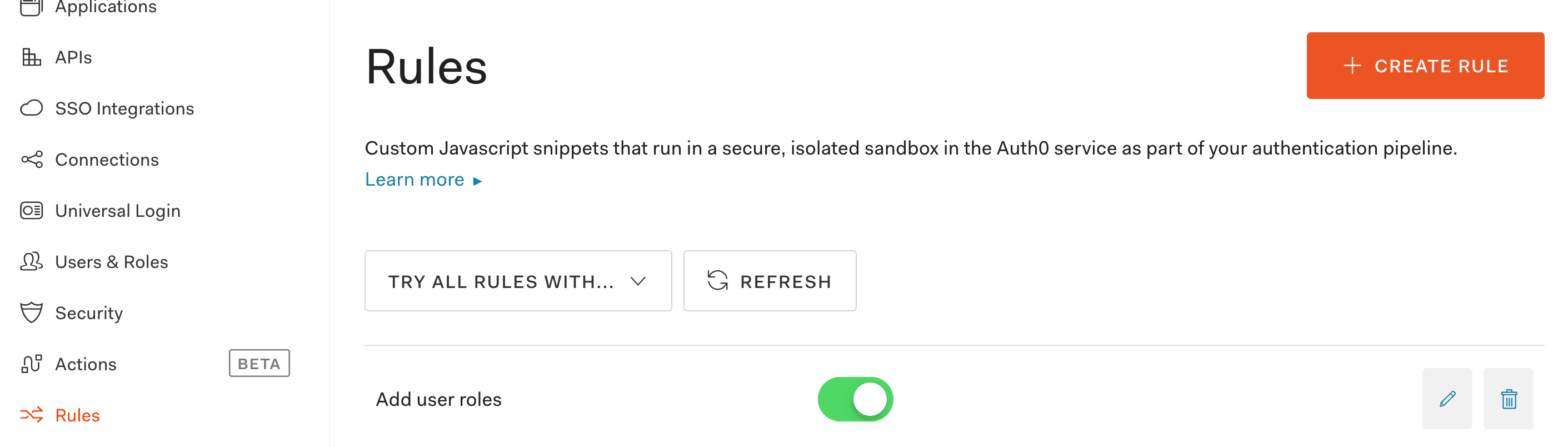Select the Users & Roles icon
Screen dimensions: 1568x447
point(31,261)
